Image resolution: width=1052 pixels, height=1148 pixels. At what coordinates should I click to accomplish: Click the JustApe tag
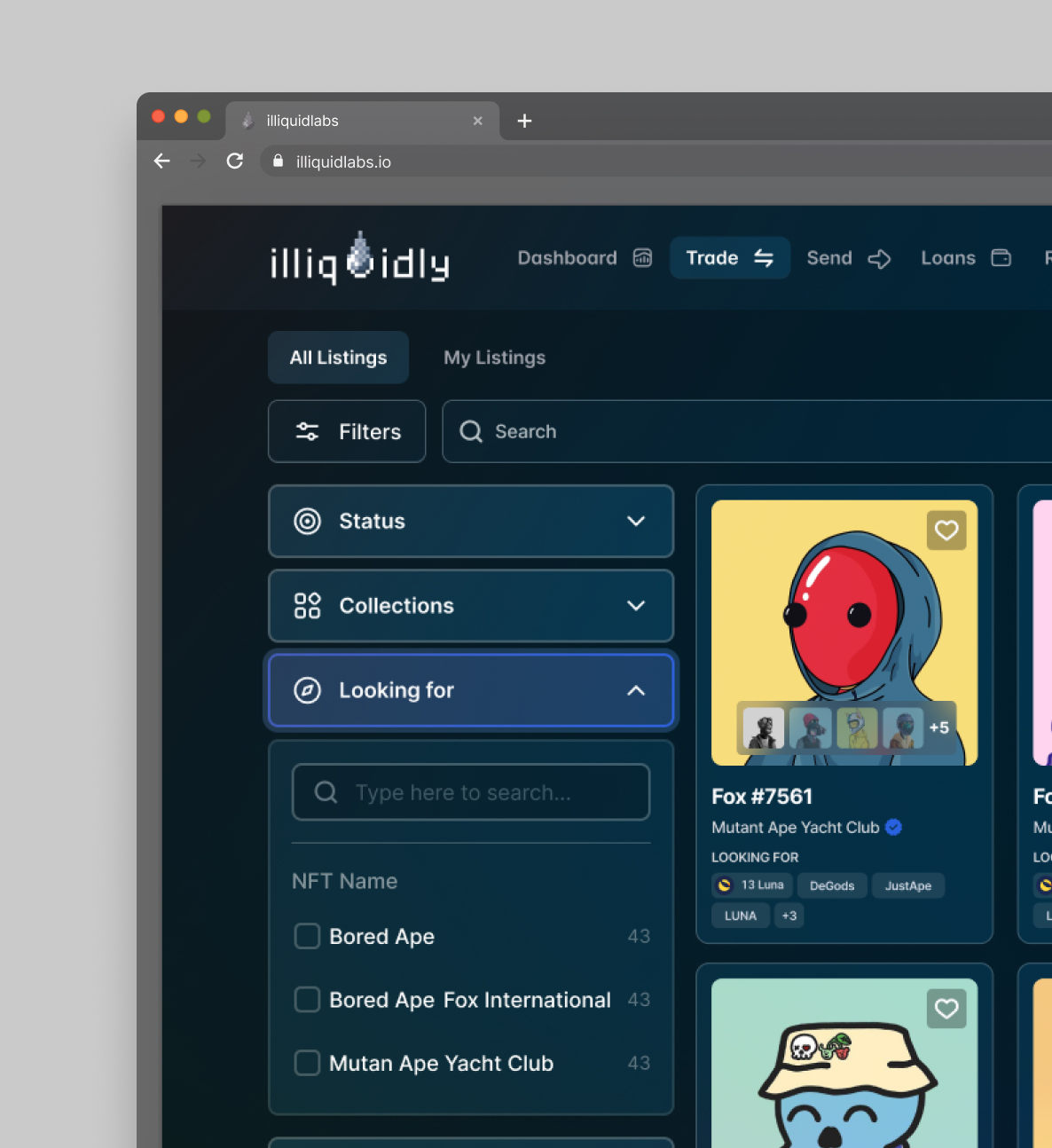(908, 885)
